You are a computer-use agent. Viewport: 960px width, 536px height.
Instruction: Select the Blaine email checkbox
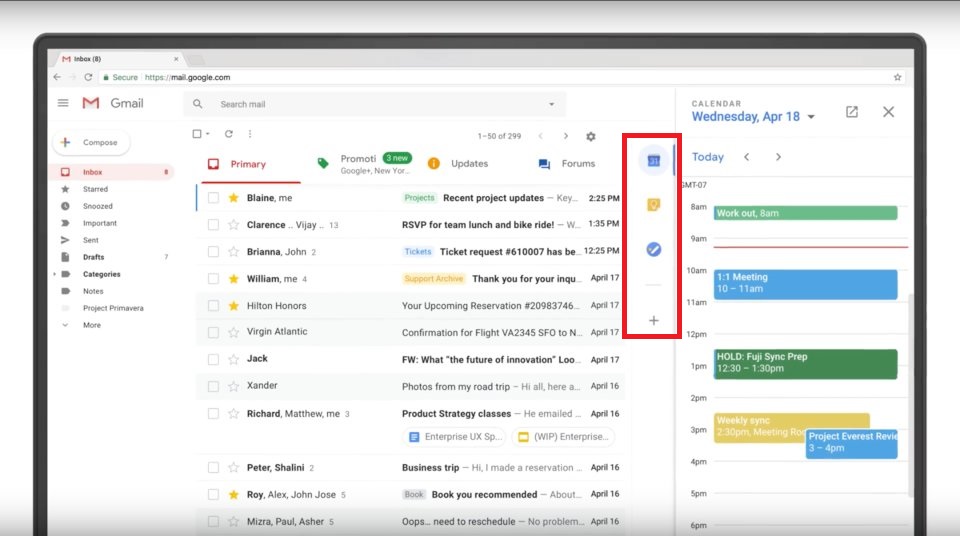(213, 198)
